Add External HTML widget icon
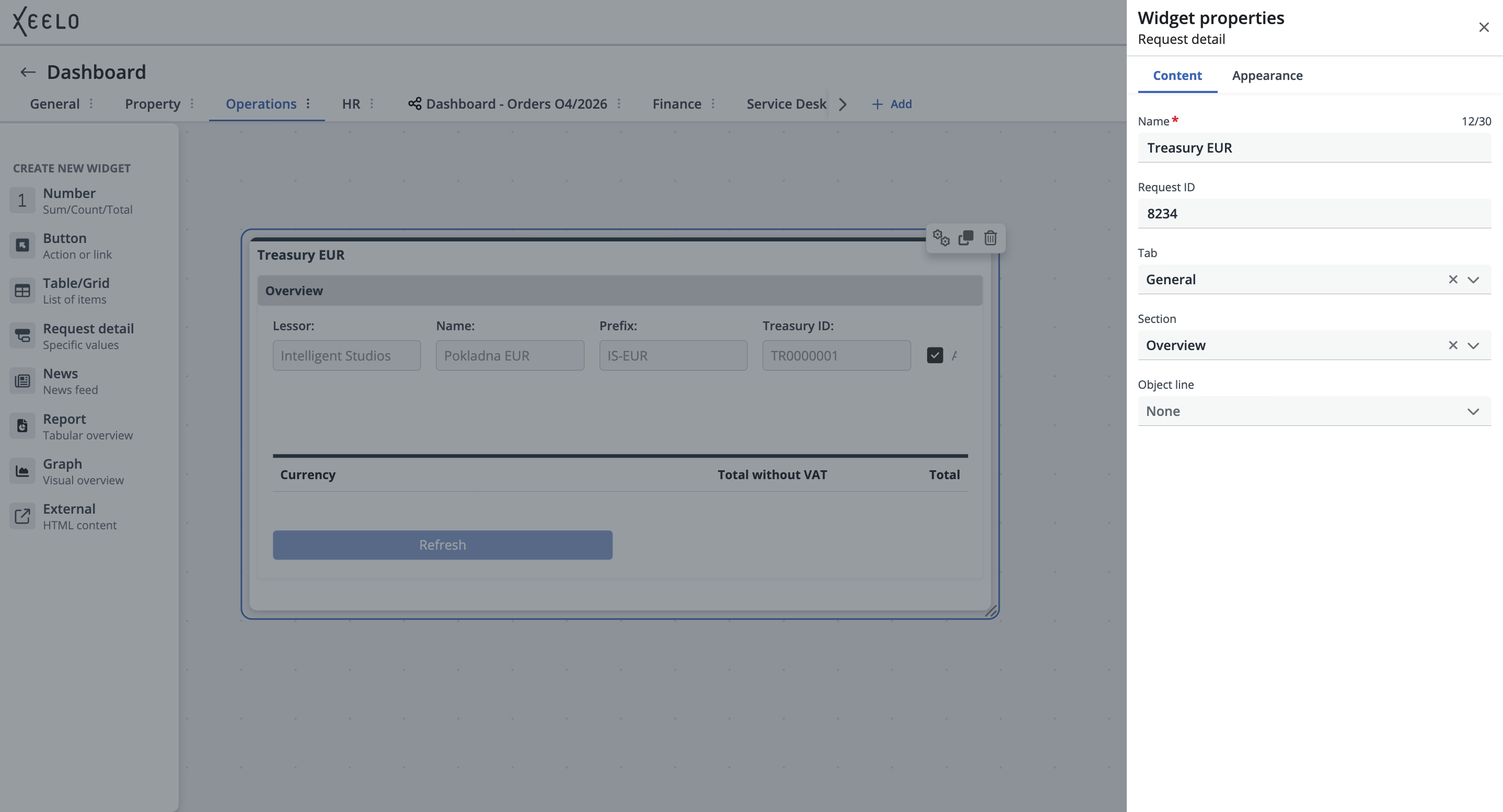 pos(22,516)
